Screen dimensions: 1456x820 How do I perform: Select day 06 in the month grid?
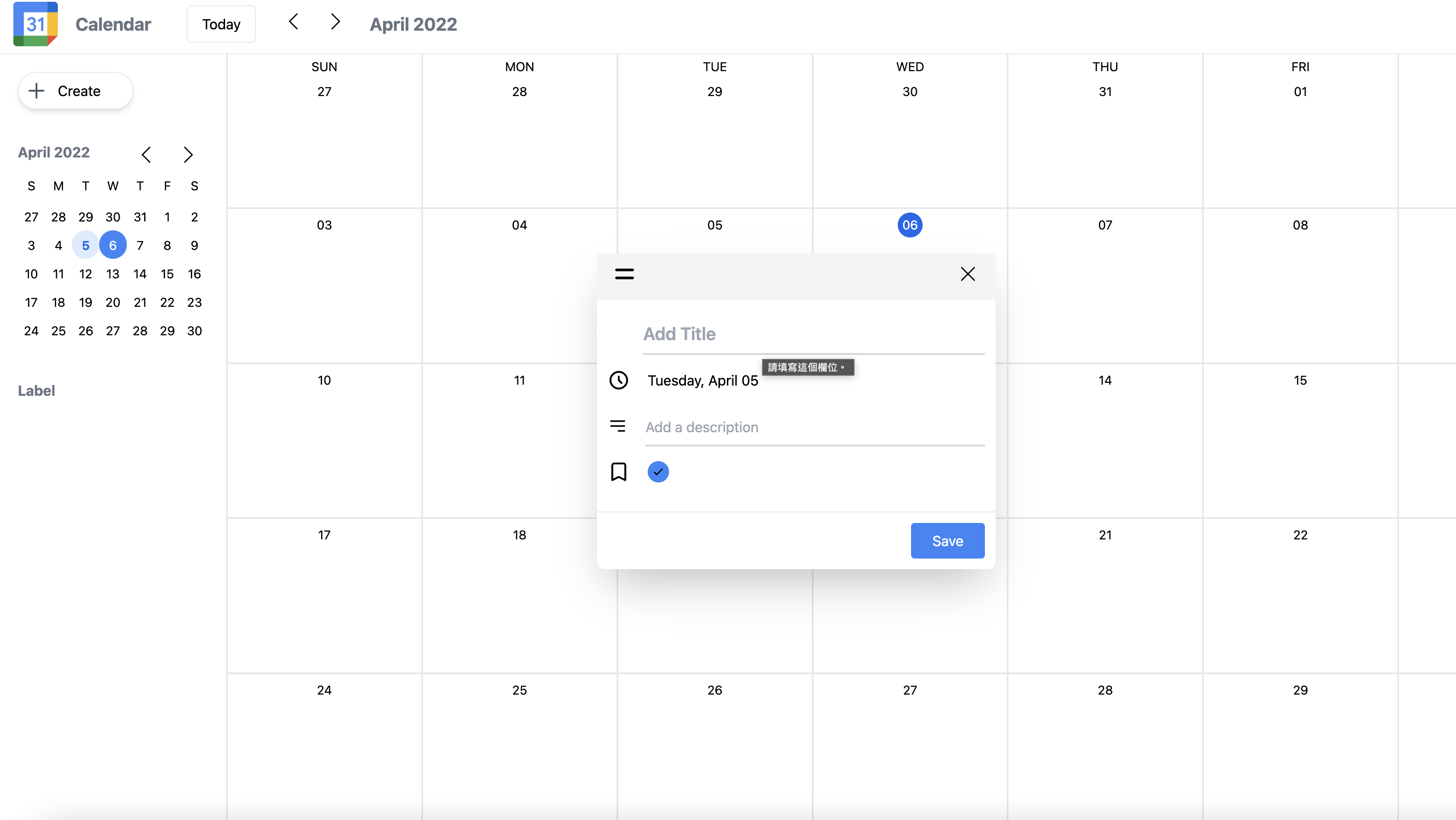tap(909, 225)
